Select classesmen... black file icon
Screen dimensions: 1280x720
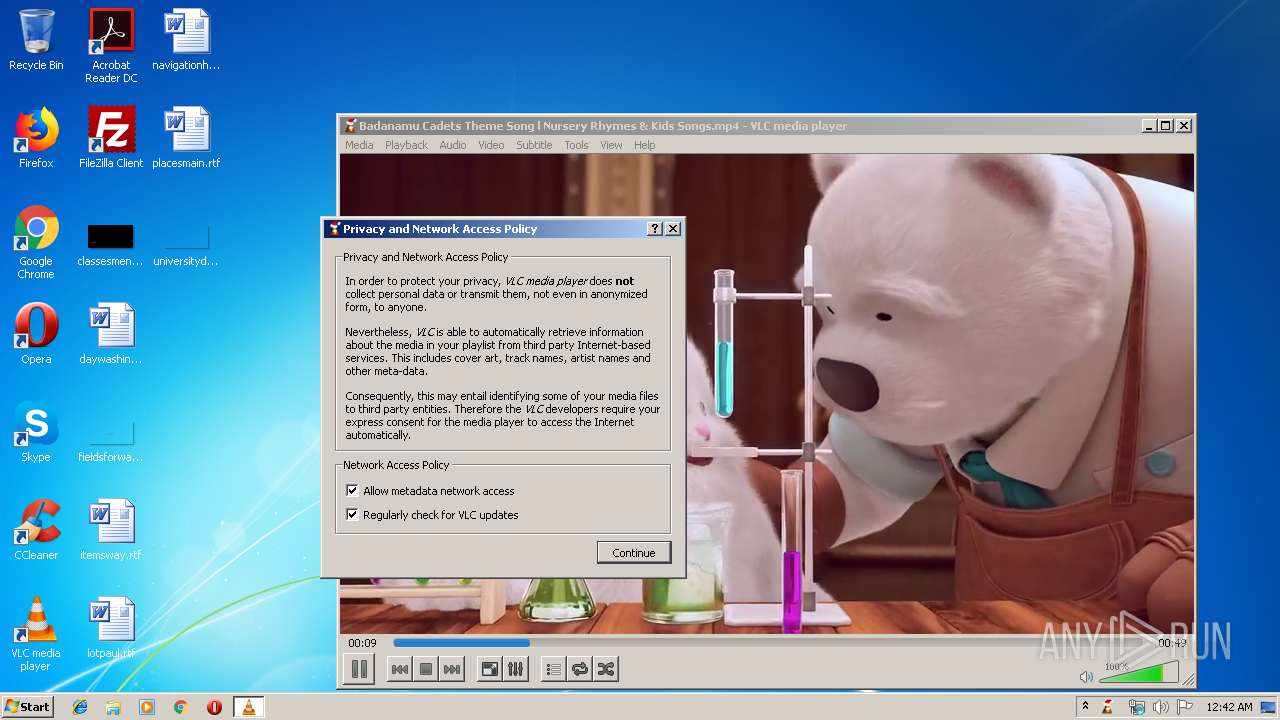[x=110, y=245]
